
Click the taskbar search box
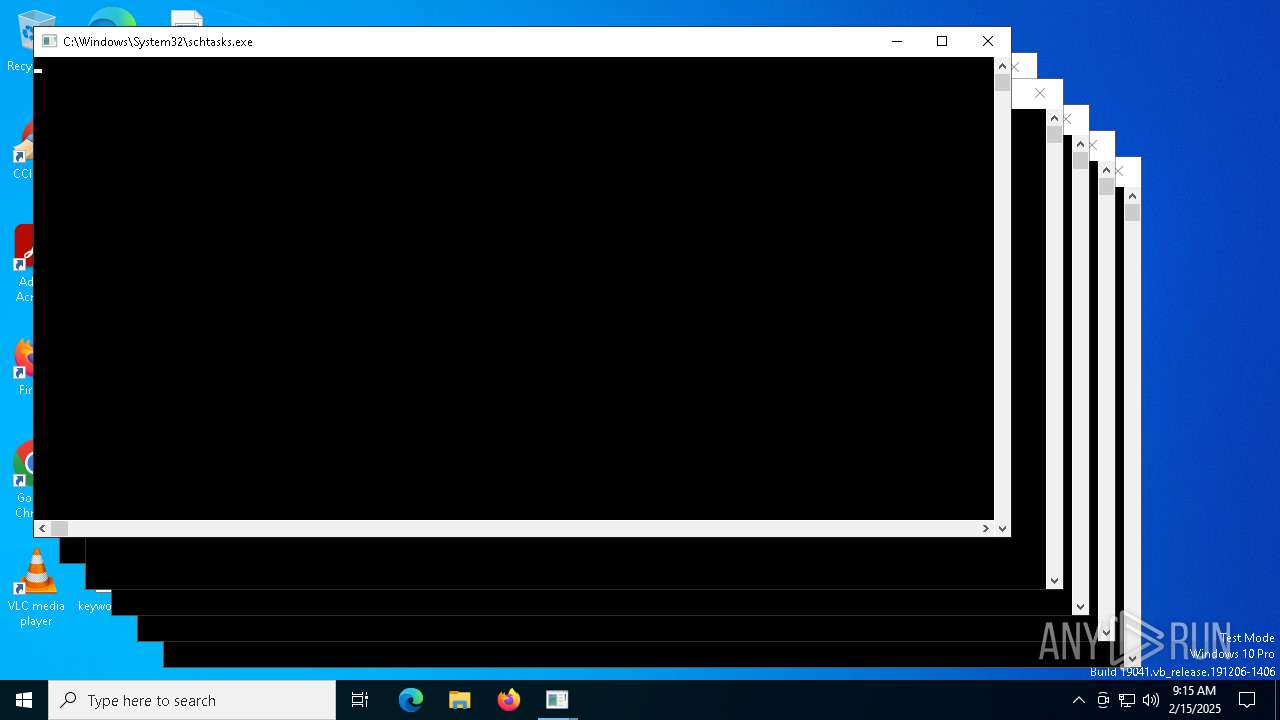point(192,700)
